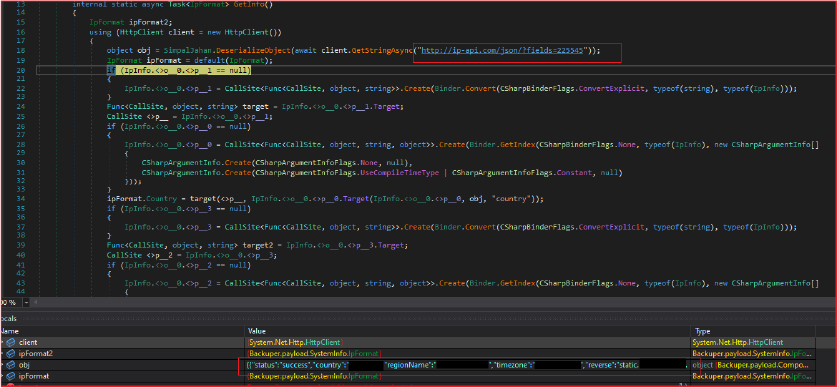Select the obj JSON value cell

pos(468,365)
